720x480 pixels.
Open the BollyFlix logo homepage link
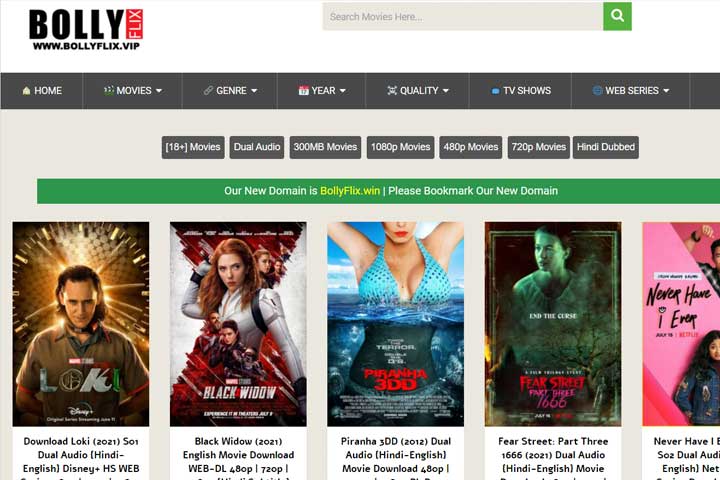click(x=86, y=29)
